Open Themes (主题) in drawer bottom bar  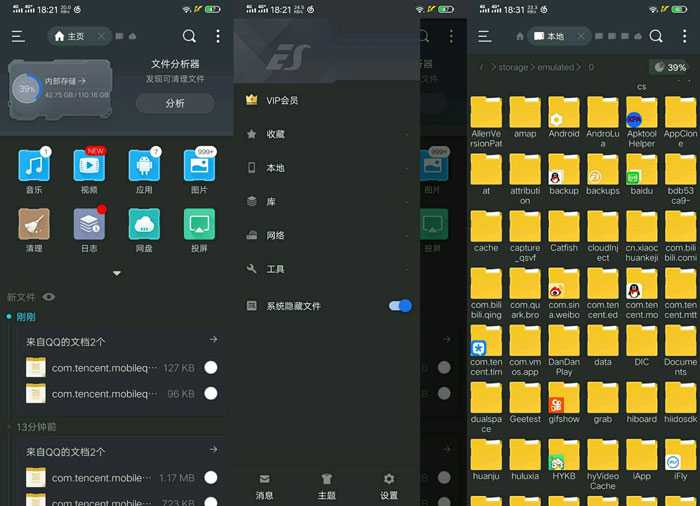326,487
